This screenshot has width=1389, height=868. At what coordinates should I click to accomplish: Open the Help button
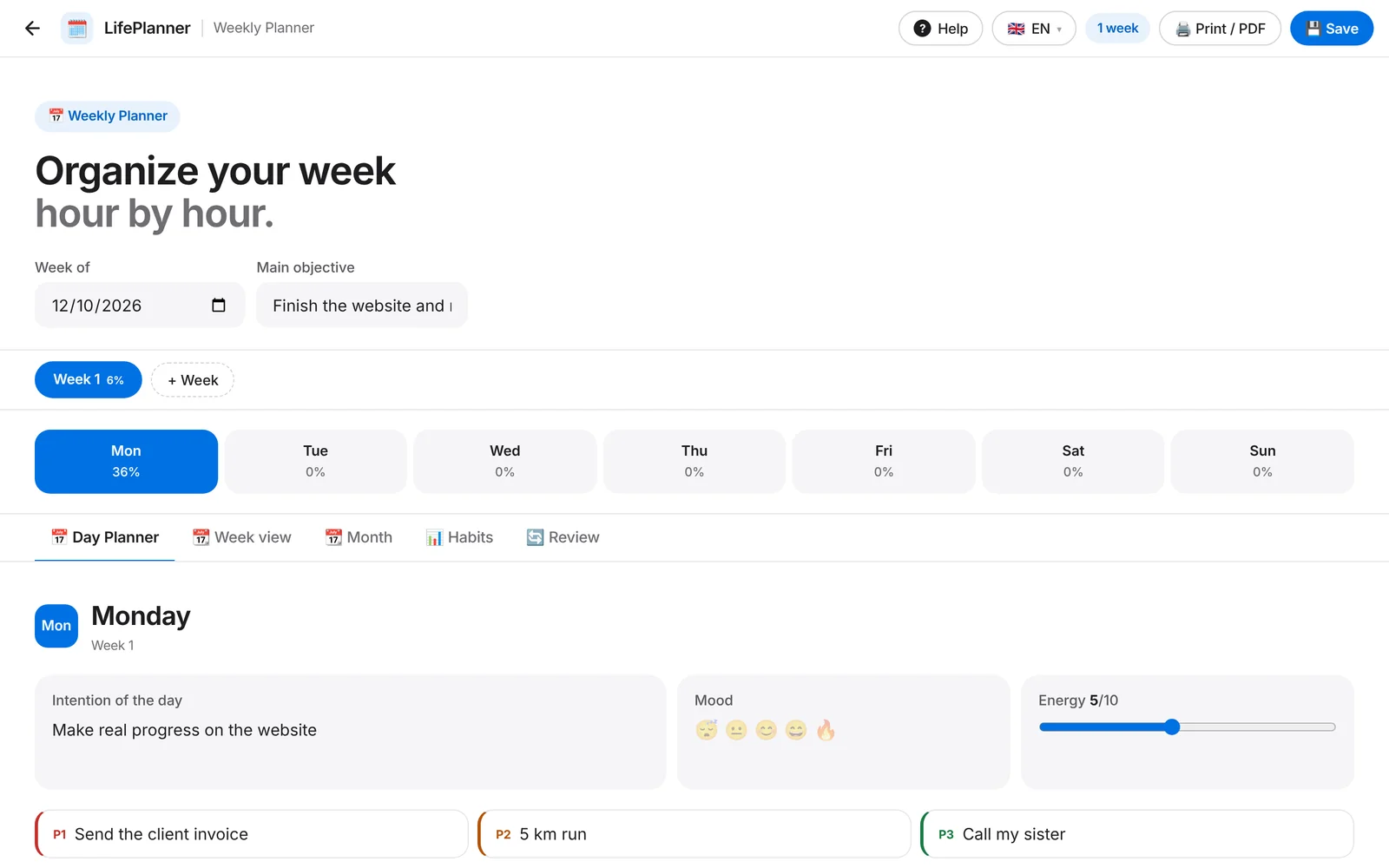(940, 29)
